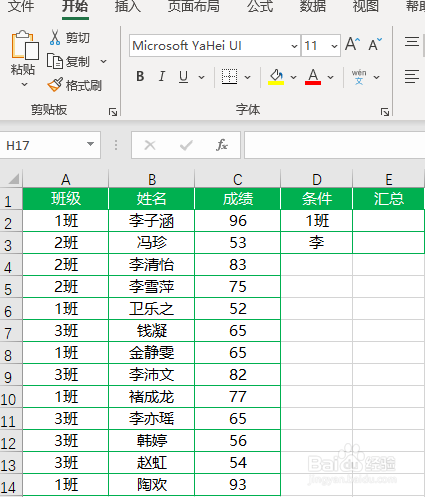Toggle Bold formatting

pyautogui.click(x=140, y=77)
